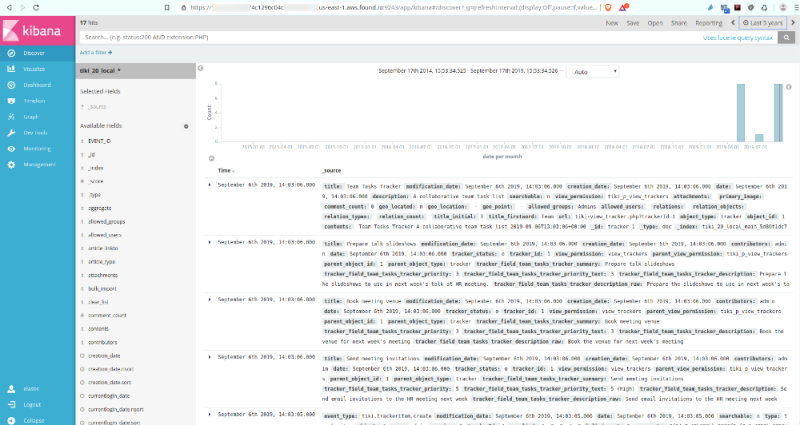Screen dimensions: 800x425
Task: Open the Timelion section icon
Action: coord(11,101)
